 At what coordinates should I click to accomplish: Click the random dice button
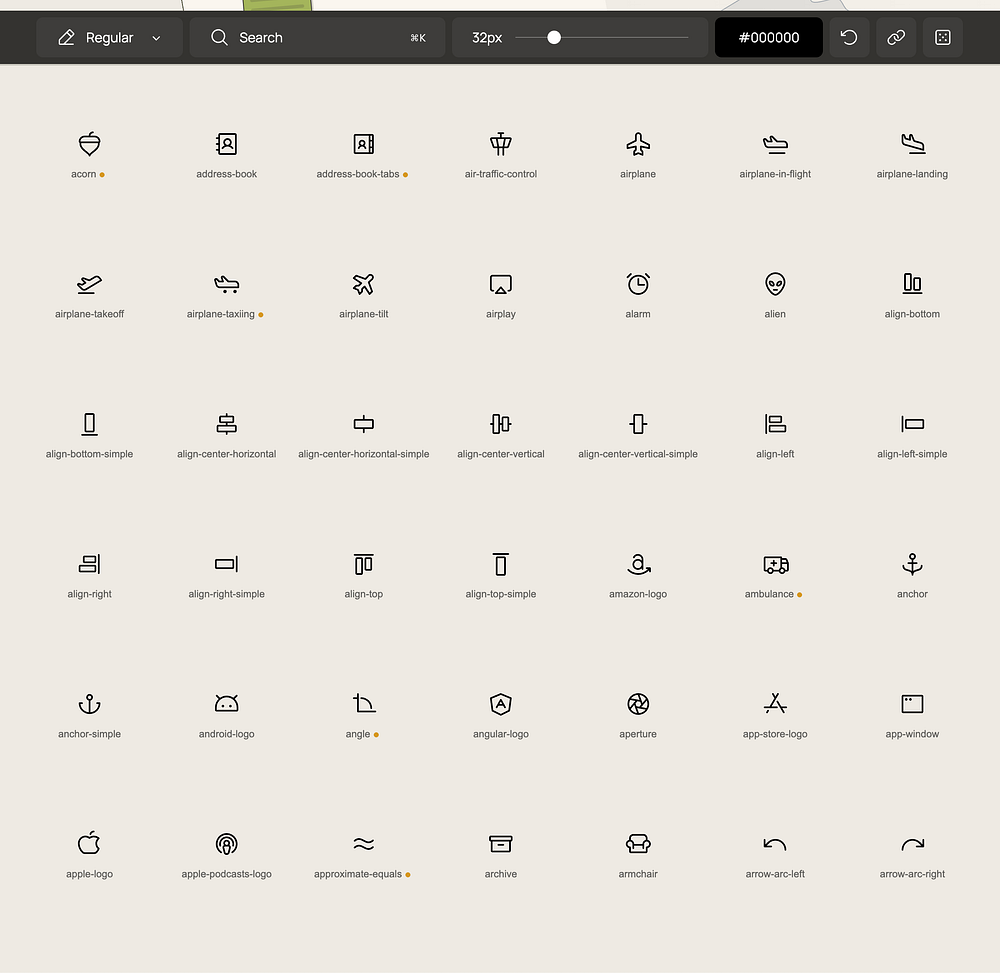click(943, 38)
